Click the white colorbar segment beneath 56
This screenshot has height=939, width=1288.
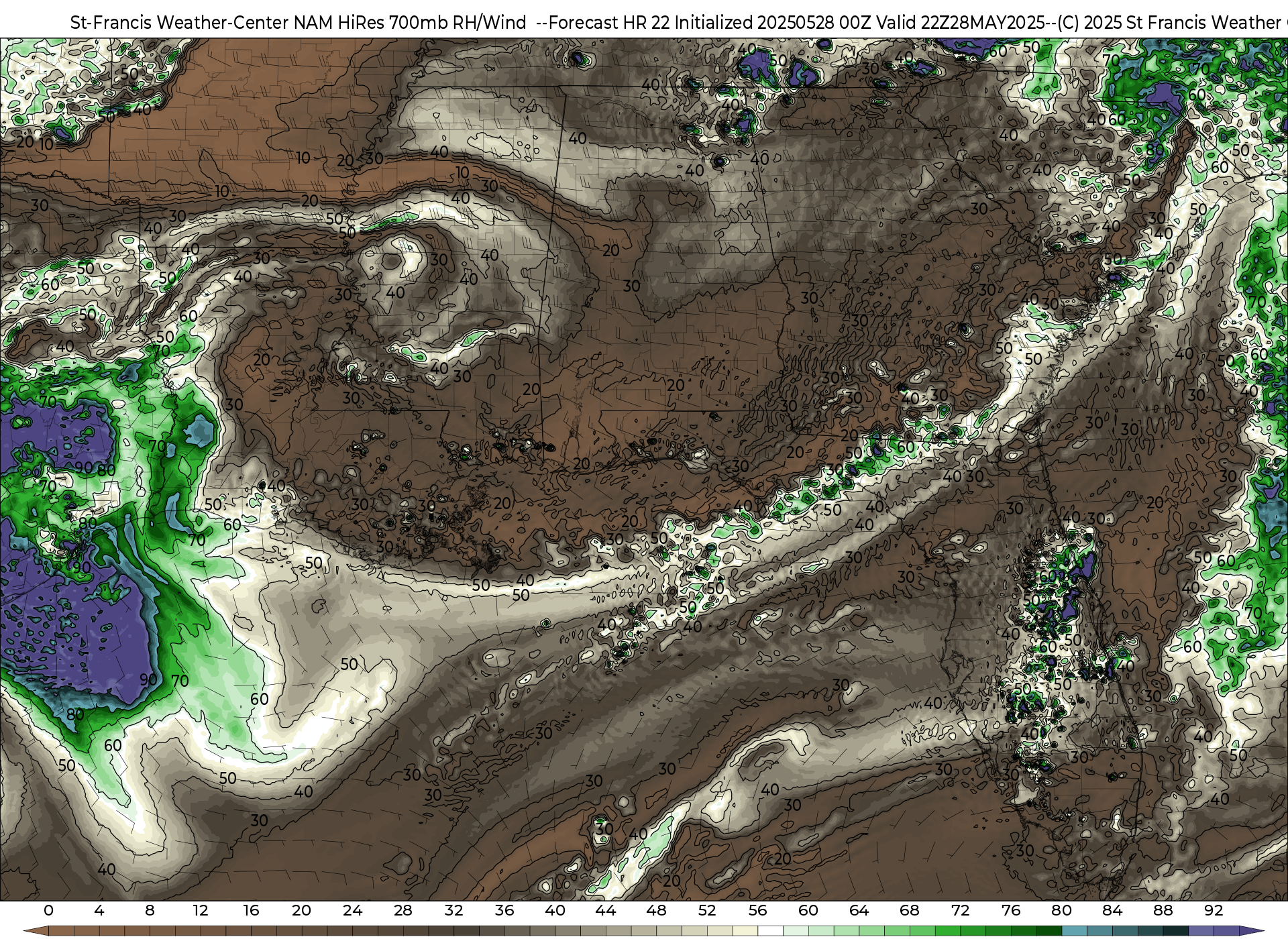[x=770, y=932]
